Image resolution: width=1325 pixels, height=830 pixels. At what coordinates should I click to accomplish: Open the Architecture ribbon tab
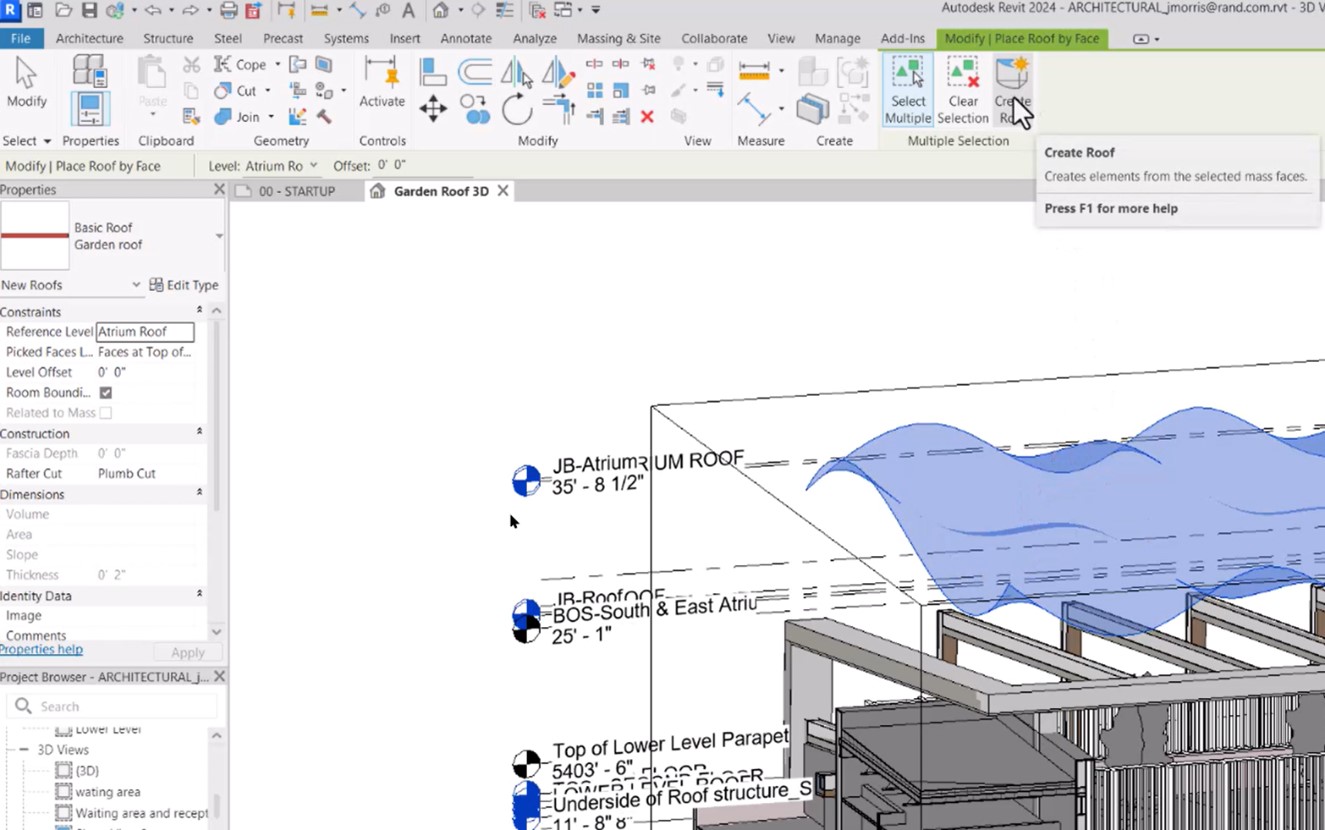pyautogui.click(x=89, y=38)
